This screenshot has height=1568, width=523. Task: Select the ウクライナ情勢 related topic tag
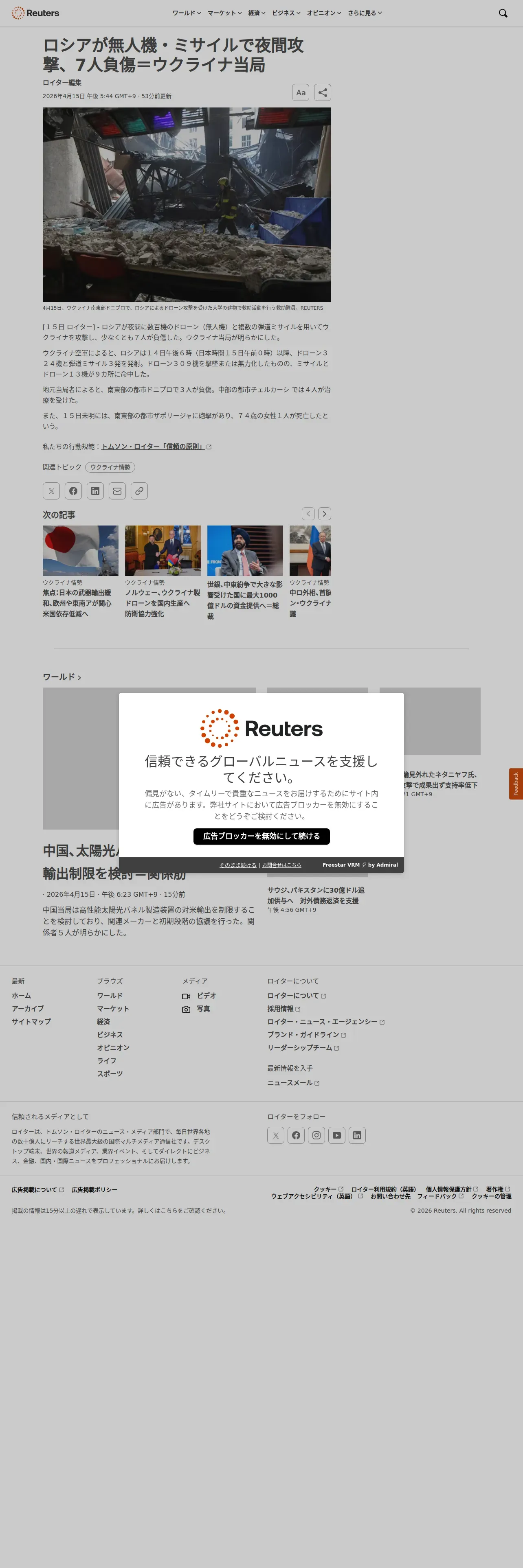110,467
